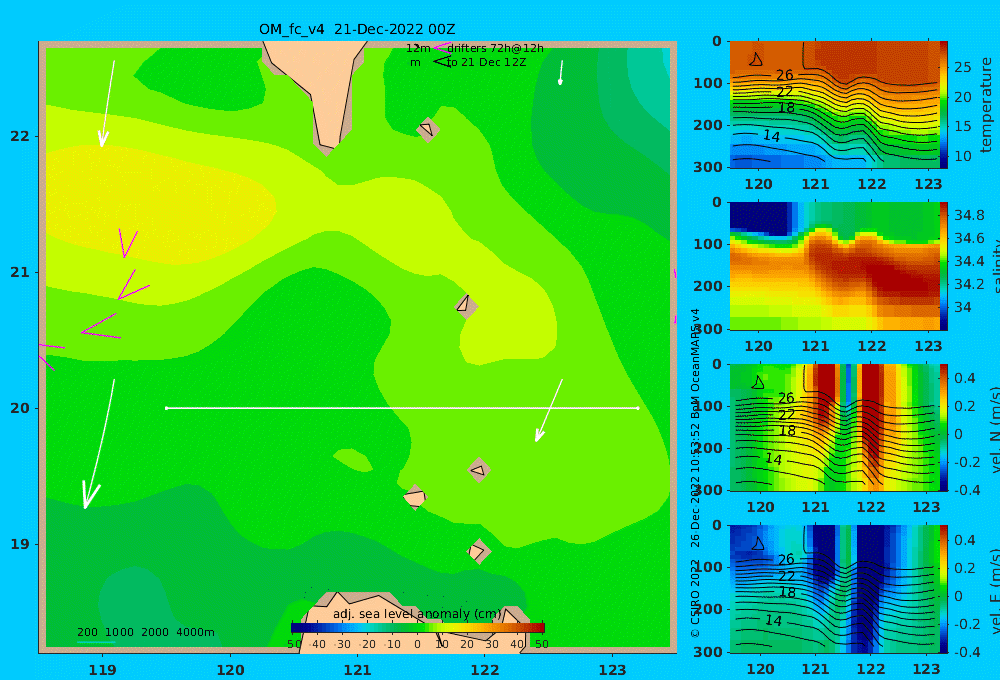1000x680 pixels.
Task: Click the magenta drifter arrowhead near 119E 20.6N
Action: (x=100, y=326)
